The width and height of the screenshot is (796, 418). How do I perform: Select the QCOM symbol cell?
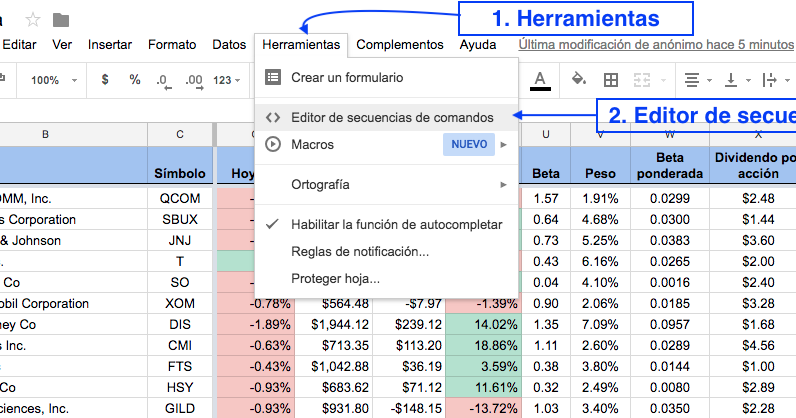pyautogui.click(x=180, y=198)
